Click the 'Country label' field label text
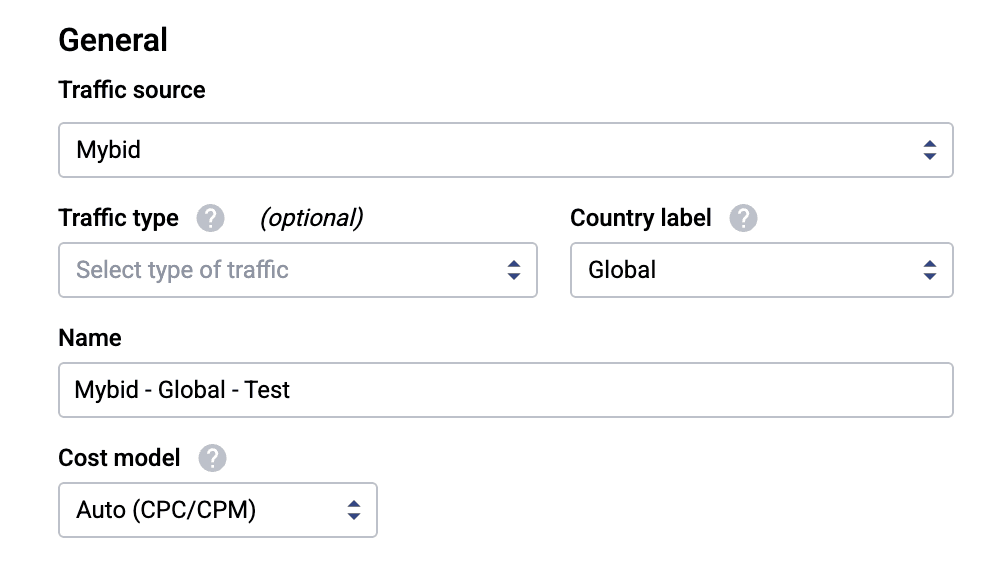This screenshot has height=566, width=994. coord(641,218)
